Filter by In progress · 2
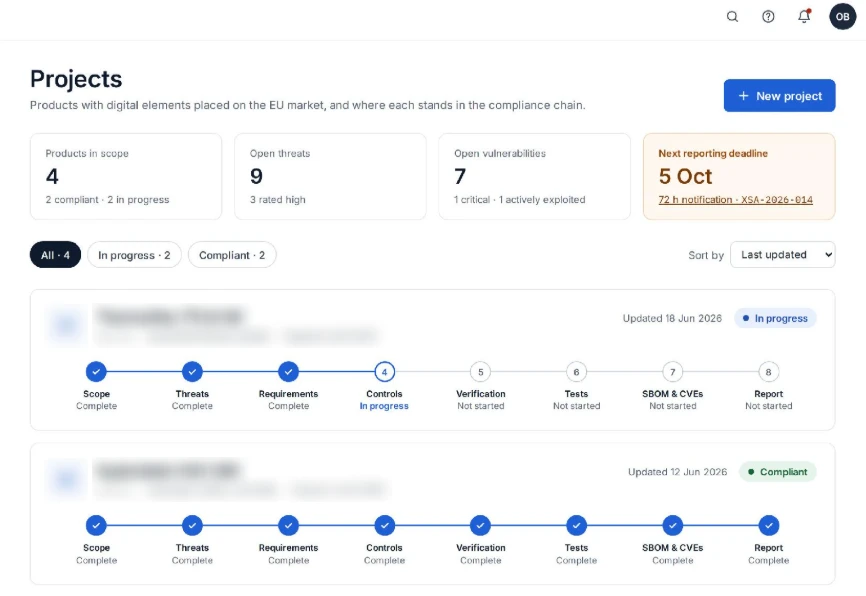 (134, 255)
